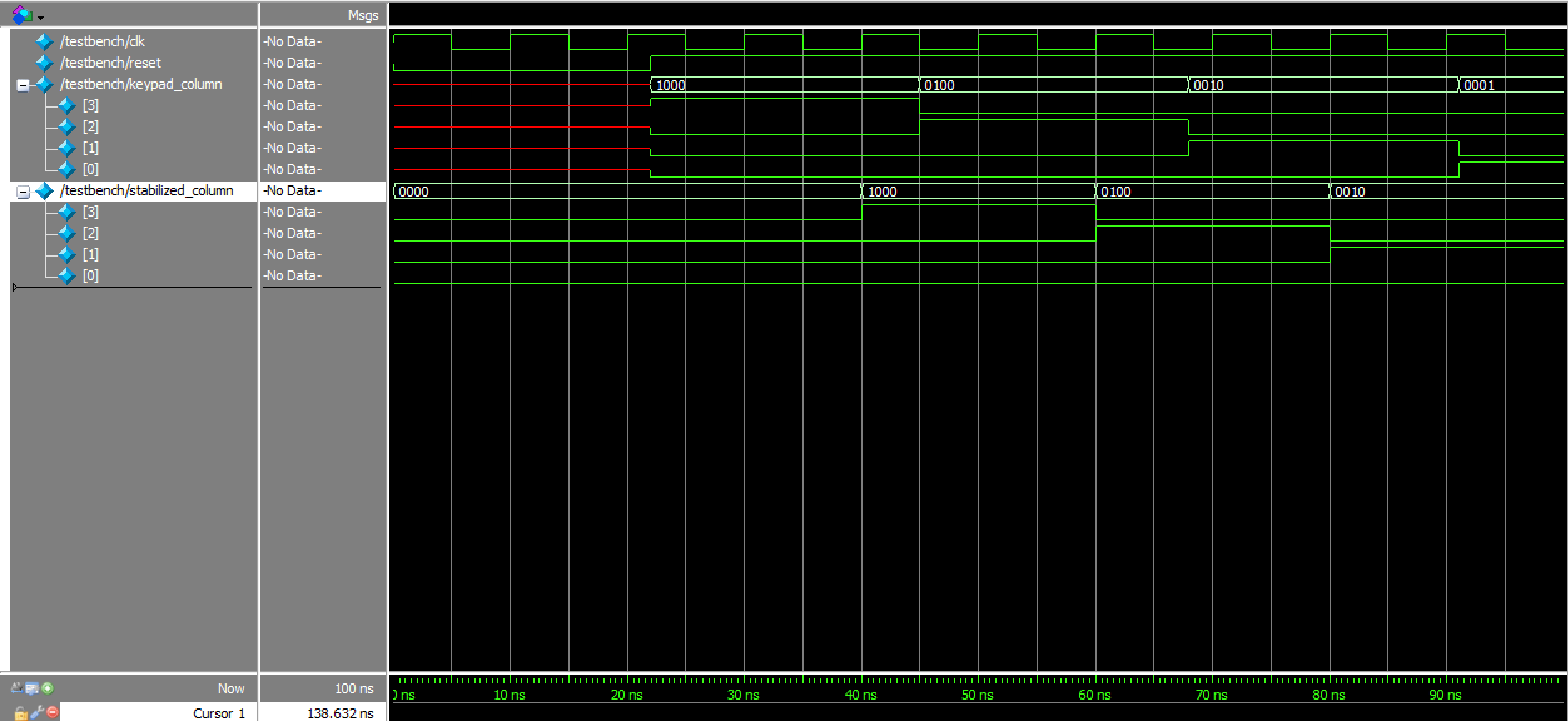Select bit [0] under stabilized_column
The image size is (1568, 721).
coord(90,275)
